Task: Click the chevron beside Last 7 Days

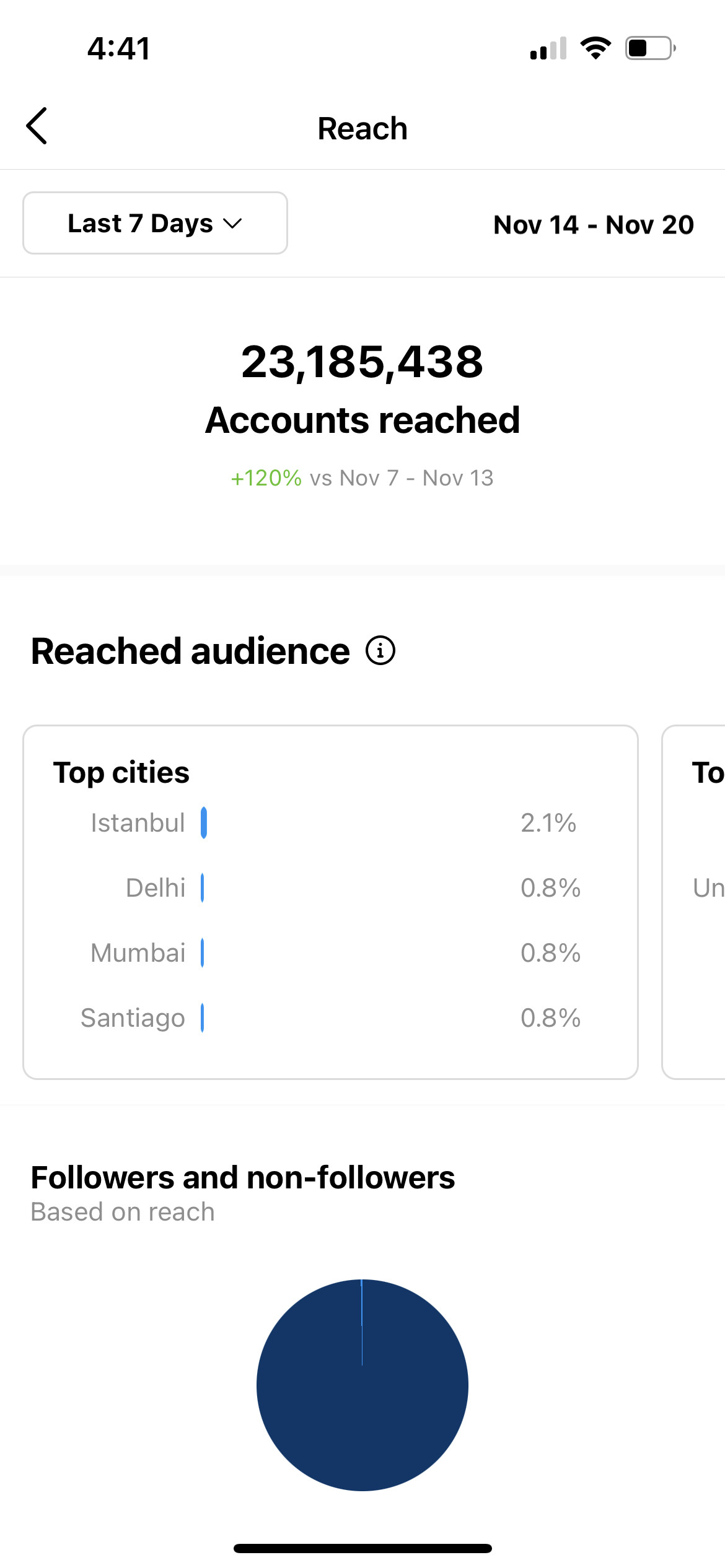Action: [232, 224]
